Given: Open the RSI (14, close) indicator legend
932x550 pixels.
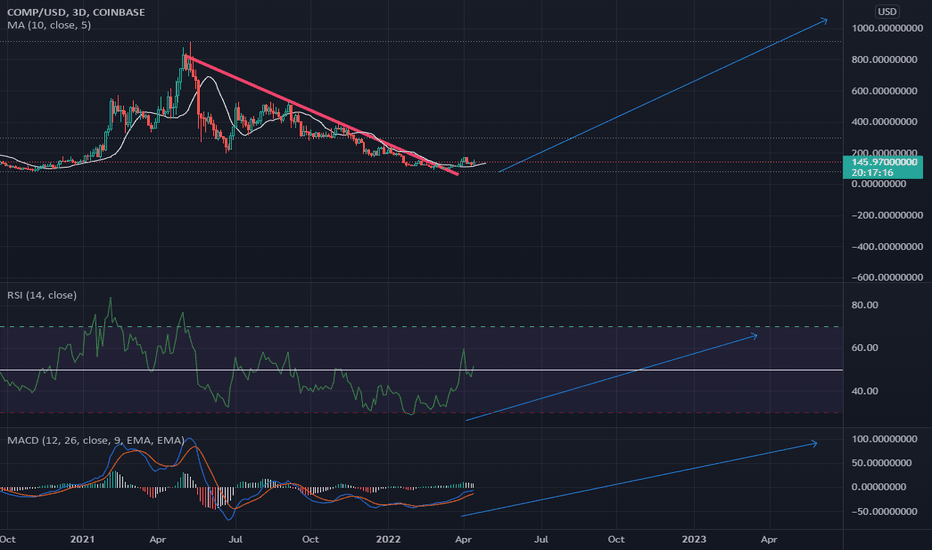Looking at the screenshot, I should coord(42,295).
